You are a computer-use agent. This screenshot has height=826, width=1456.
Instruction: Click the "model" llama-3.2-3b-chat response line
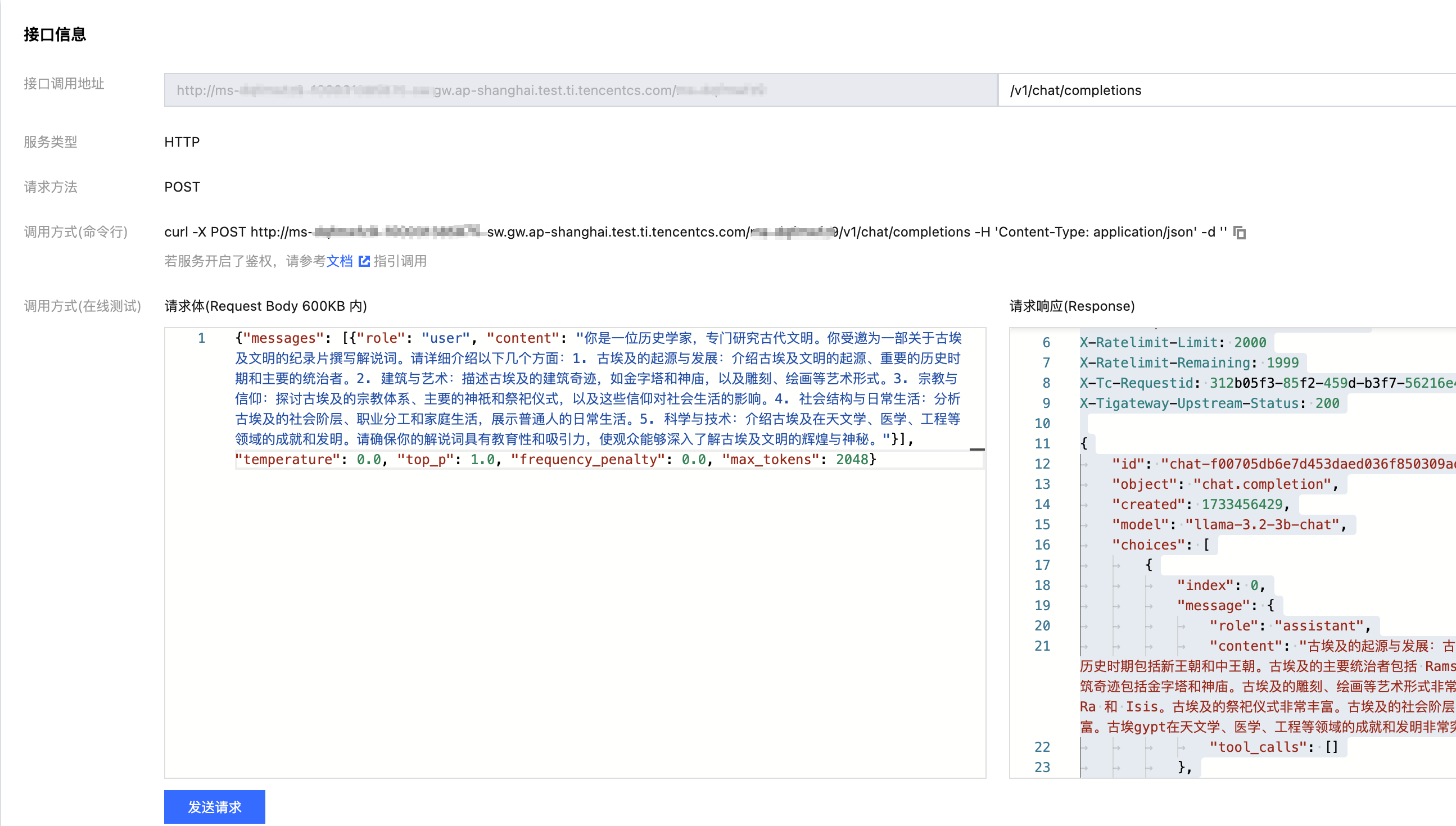[x=1228, y=524]
